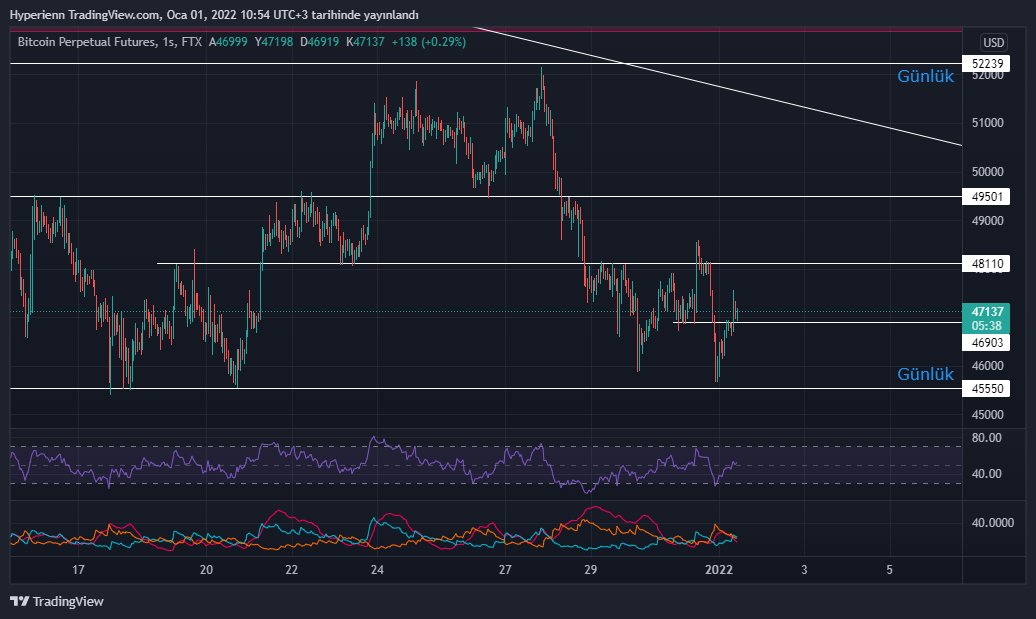Viewport: 1036px width, 619px height.
Task: Select the countdown timer label 05:38
Action: (x=987, y=325)
